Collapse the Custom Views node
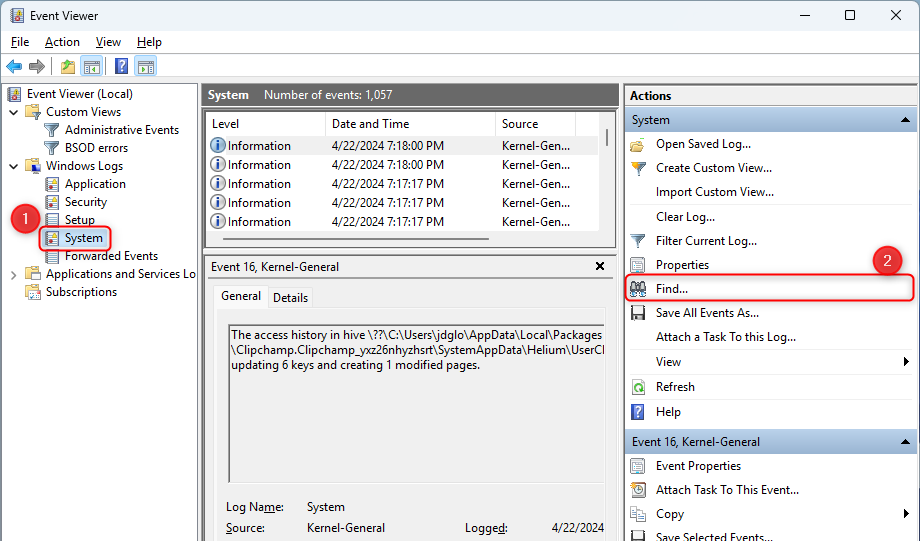 [14, 112]
